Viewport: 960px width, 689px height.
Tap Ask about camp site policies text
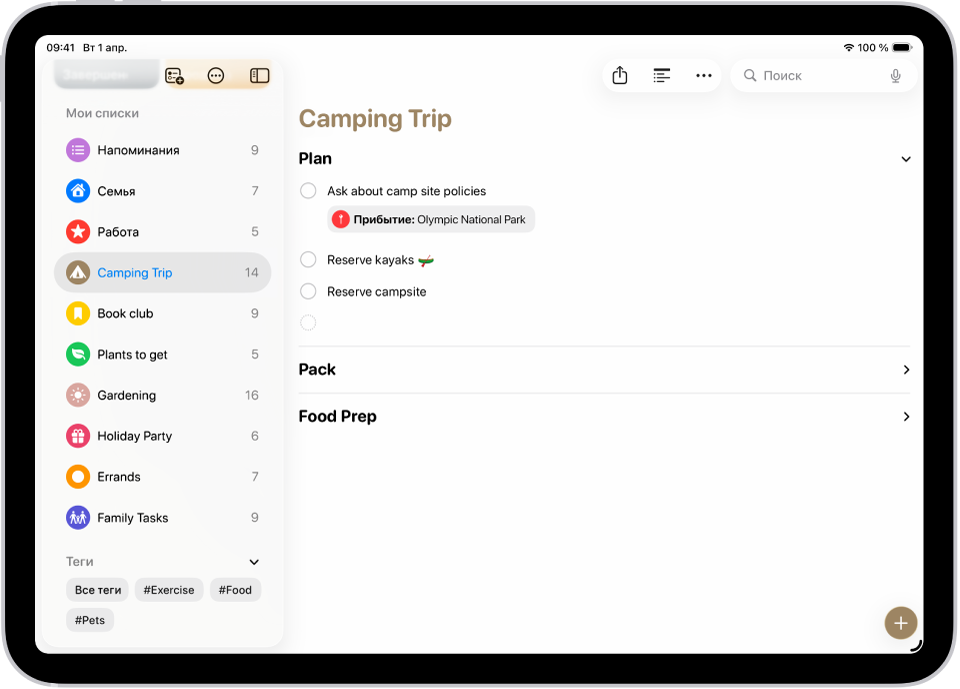point(407,191)
